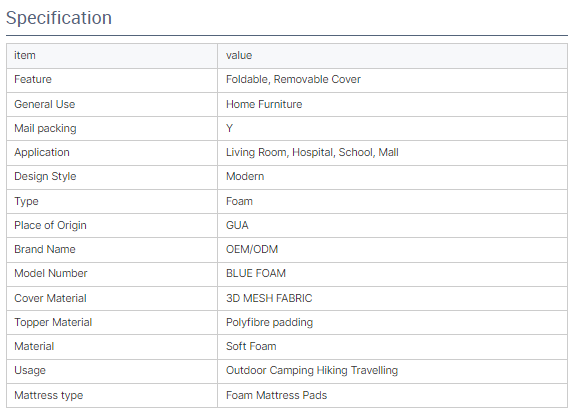Select 'Living Room, Hospital, School, Mall' text
The height and width of the screenshot is (415, 574).
coord(312,152)
